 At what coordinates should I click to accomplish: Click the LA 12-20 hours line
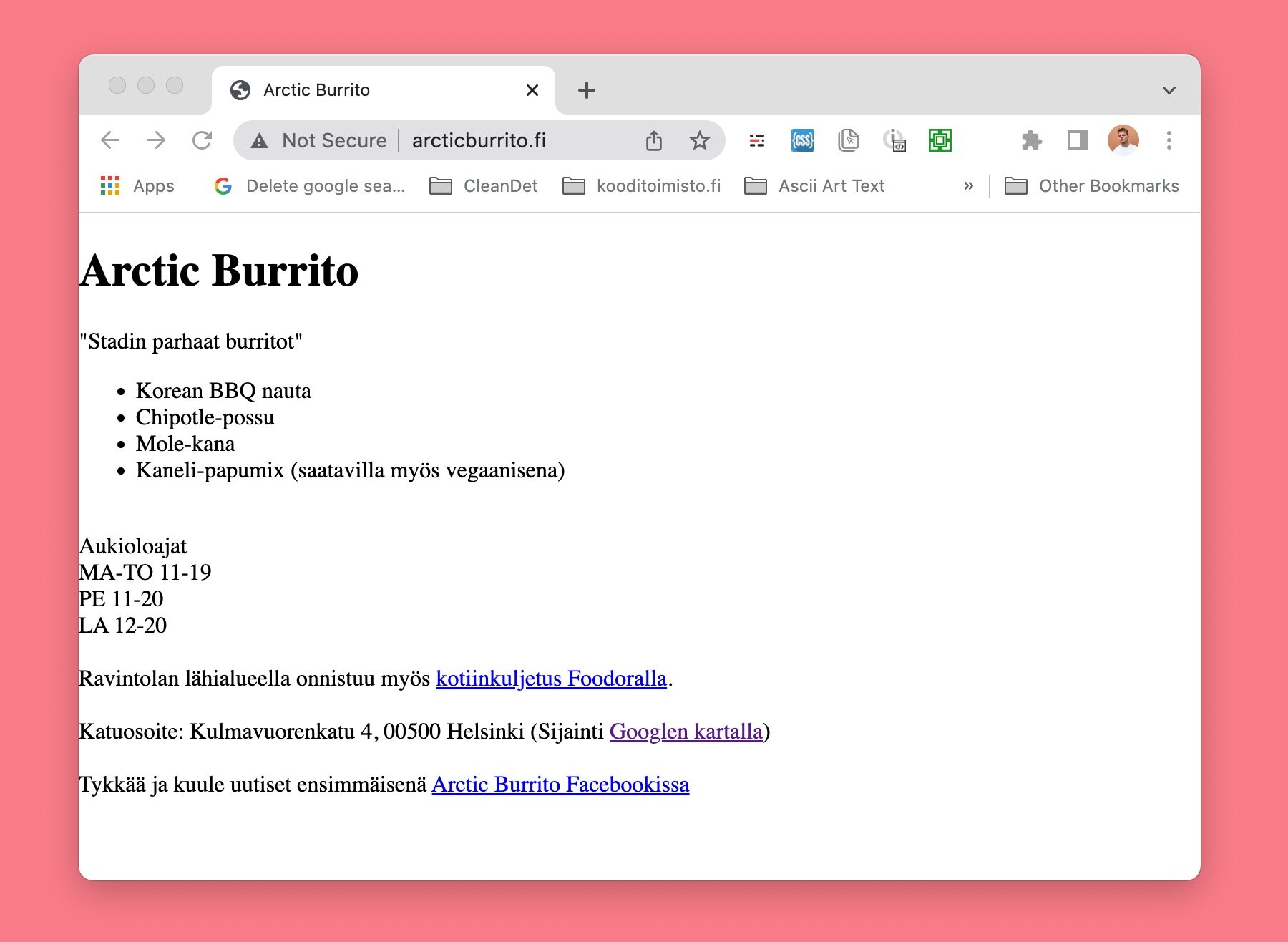click(x=123, y=626)
